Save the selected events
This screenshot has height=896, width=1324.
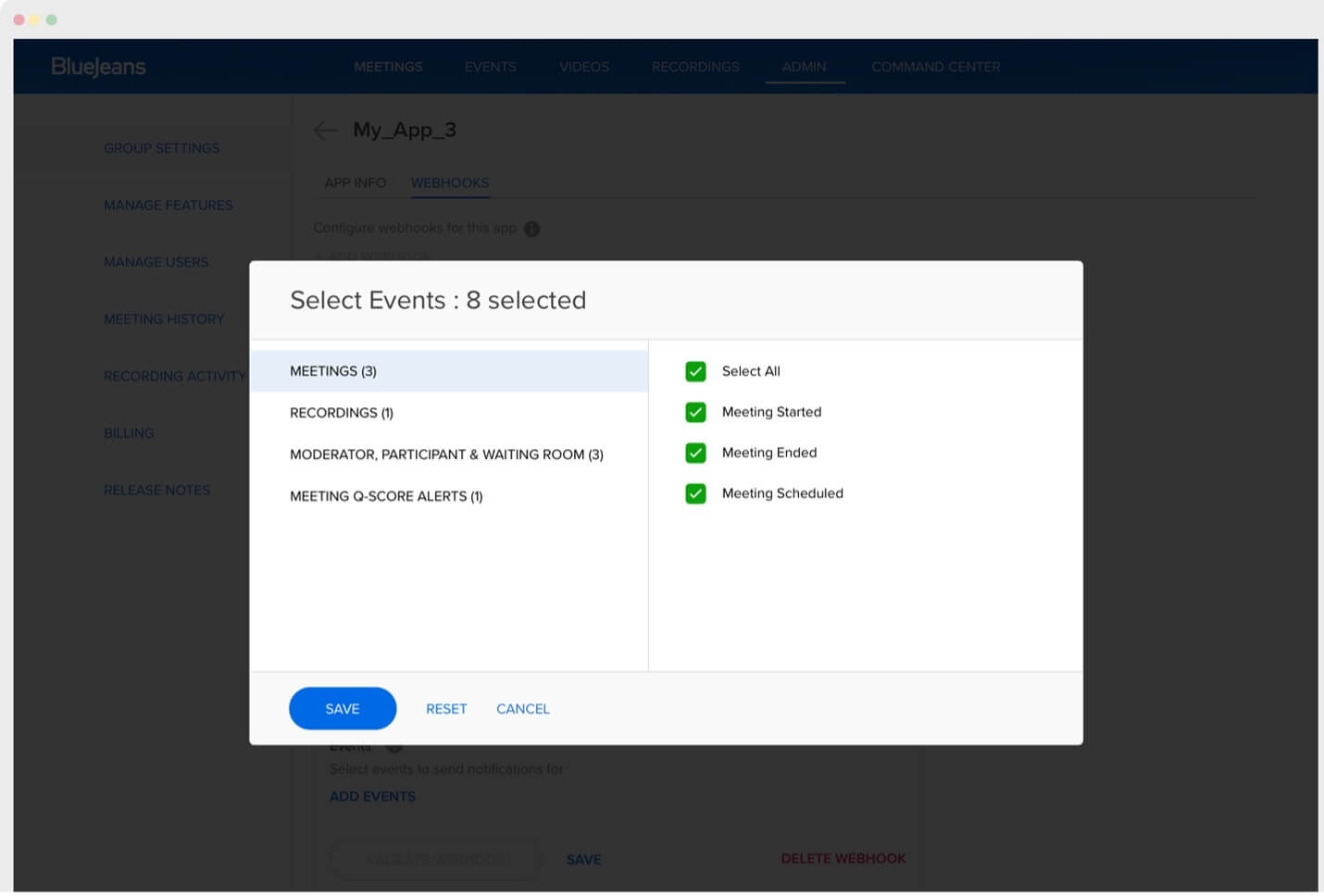click(x=343, y=708)
